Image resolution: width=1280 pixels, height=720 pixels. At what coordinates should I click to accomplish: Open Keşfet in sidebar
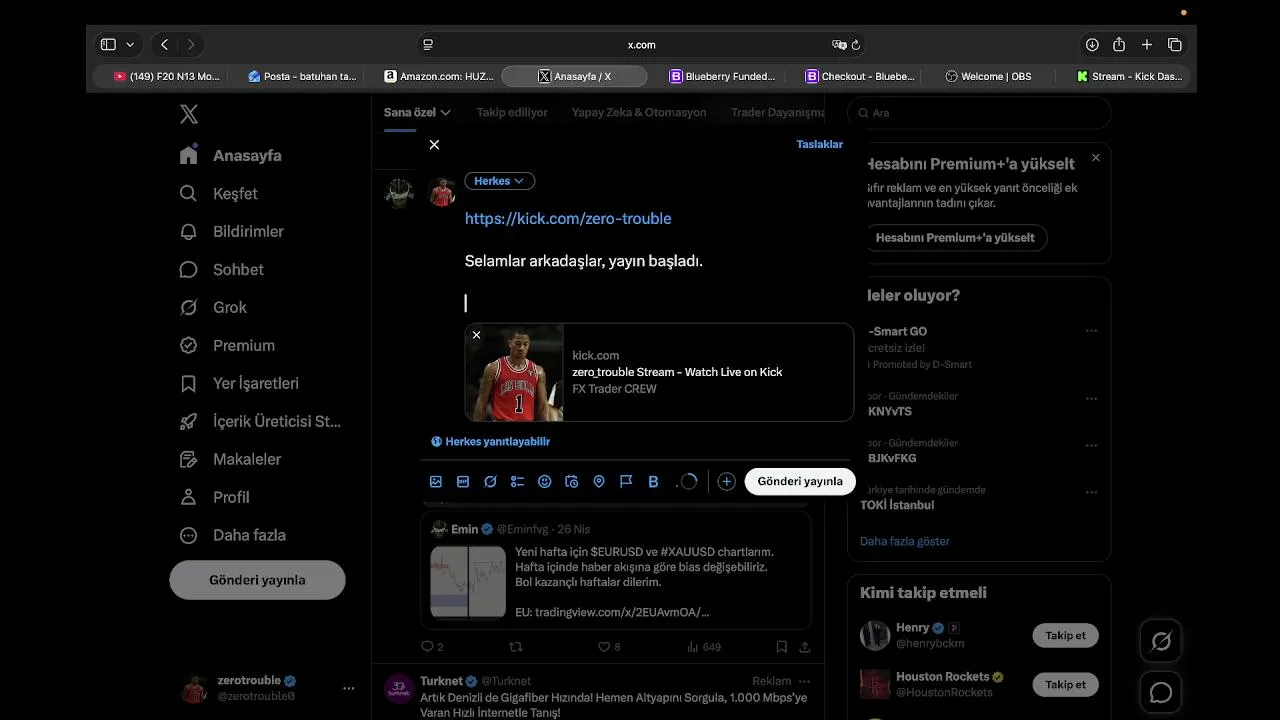(220, 193)
